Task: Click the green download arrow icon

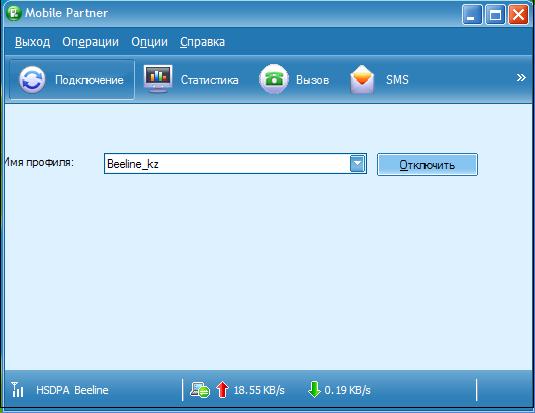Action: point(314,389)
